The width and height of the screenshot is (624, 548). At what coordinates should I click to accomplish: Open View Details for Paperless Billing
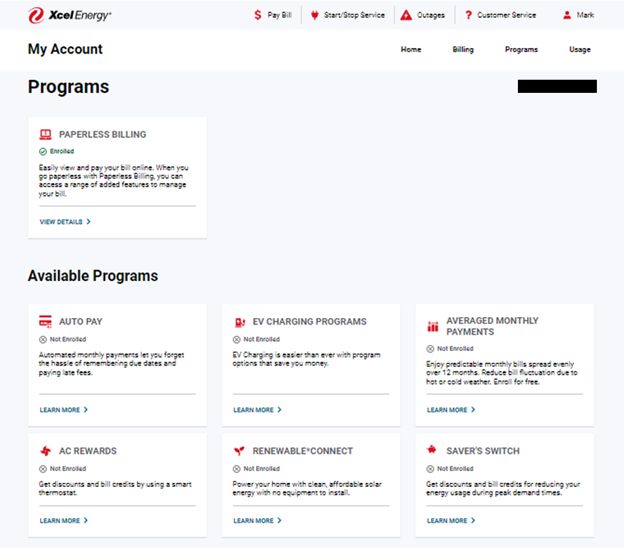click(x=65, y=222)
